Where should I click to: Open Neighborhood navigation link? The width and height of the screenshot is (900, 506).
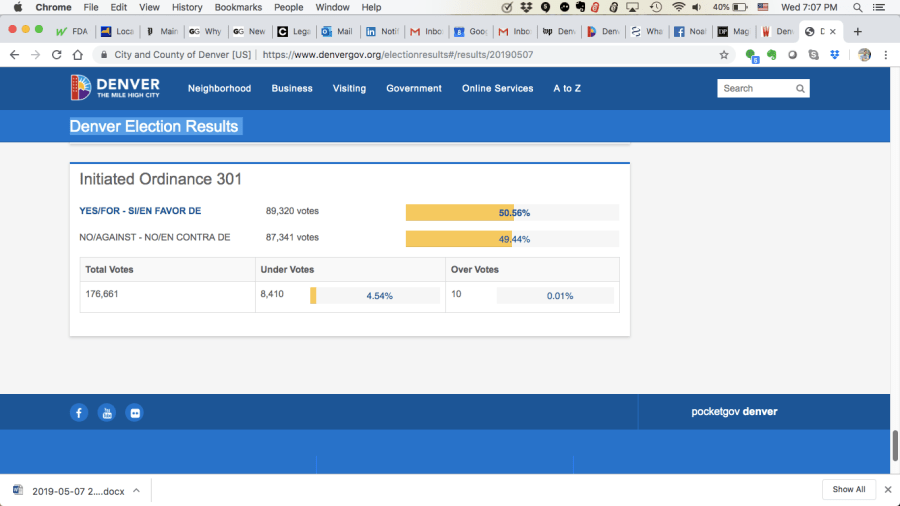(x=219, y=88)
